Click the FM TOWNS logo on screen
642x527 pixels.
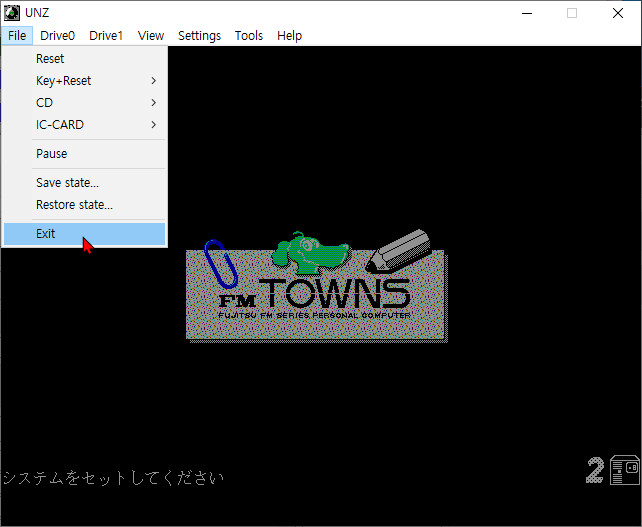tap(316, 286)
